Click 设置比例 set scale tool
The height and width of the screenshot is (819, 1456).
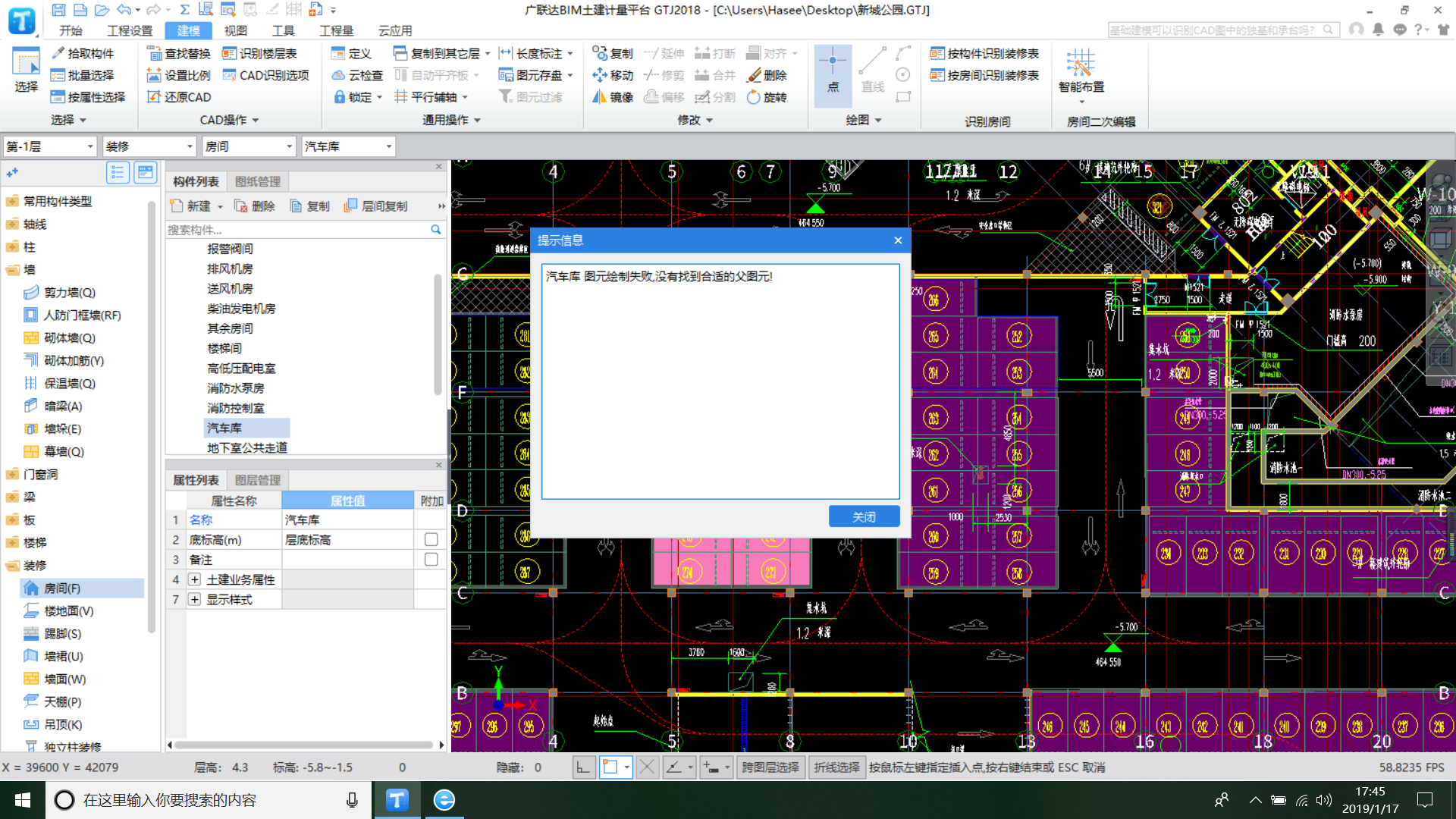pos(178,75)
